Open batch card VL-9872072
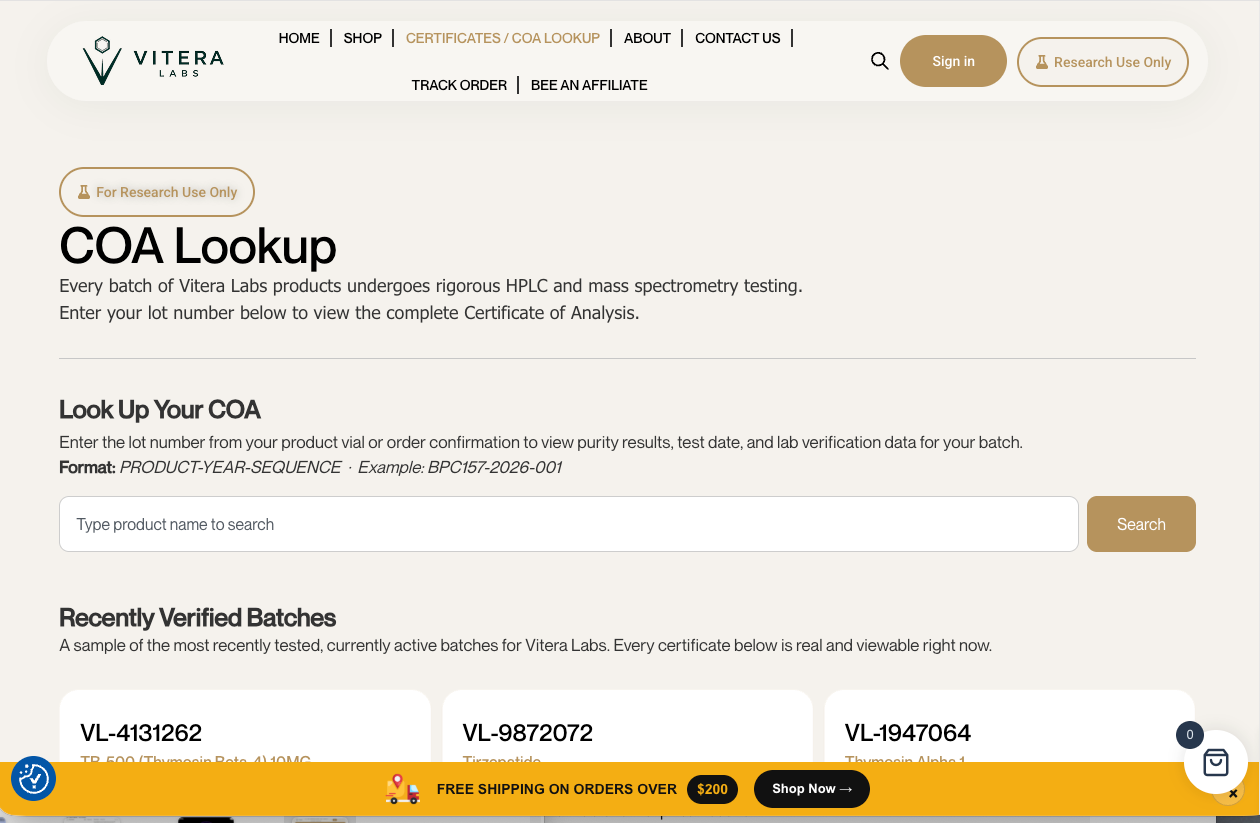Screen dimensions: 1260x823 (x=627, y=727)
